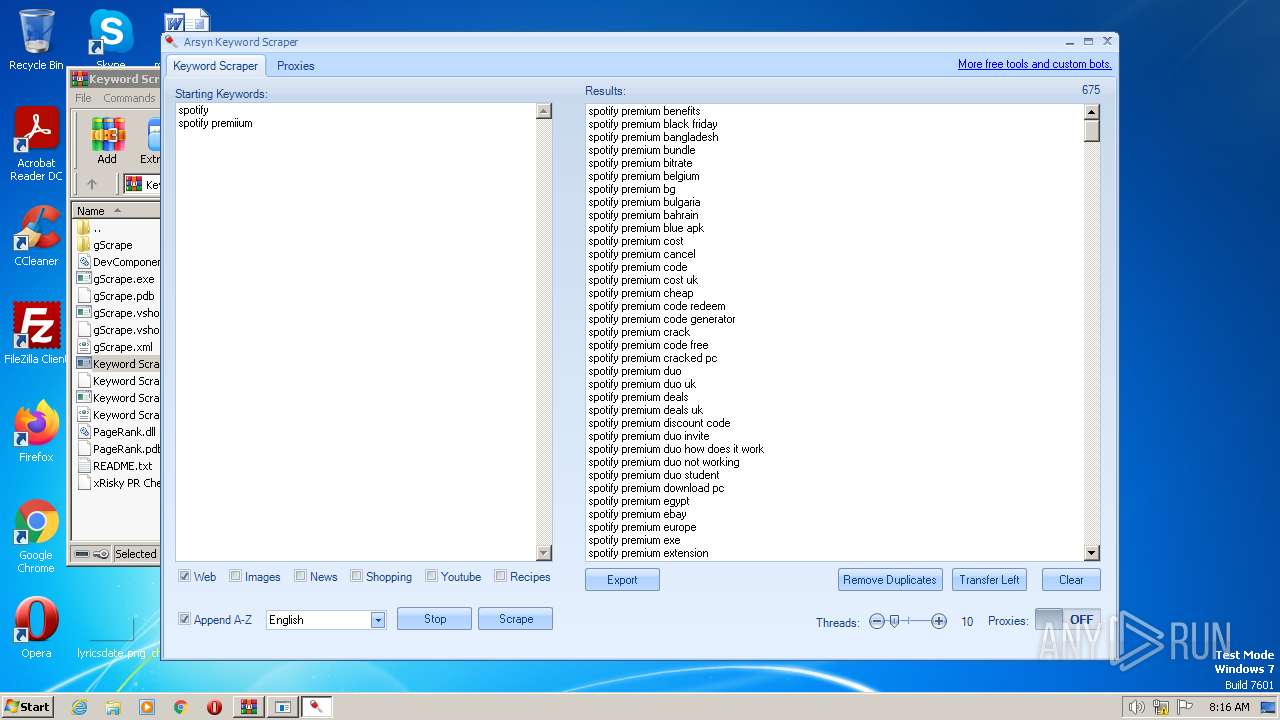Switch to Arsyn Keyword Scraper taskbar button
The image size is (1280, 720).
[x=317, y=707]
